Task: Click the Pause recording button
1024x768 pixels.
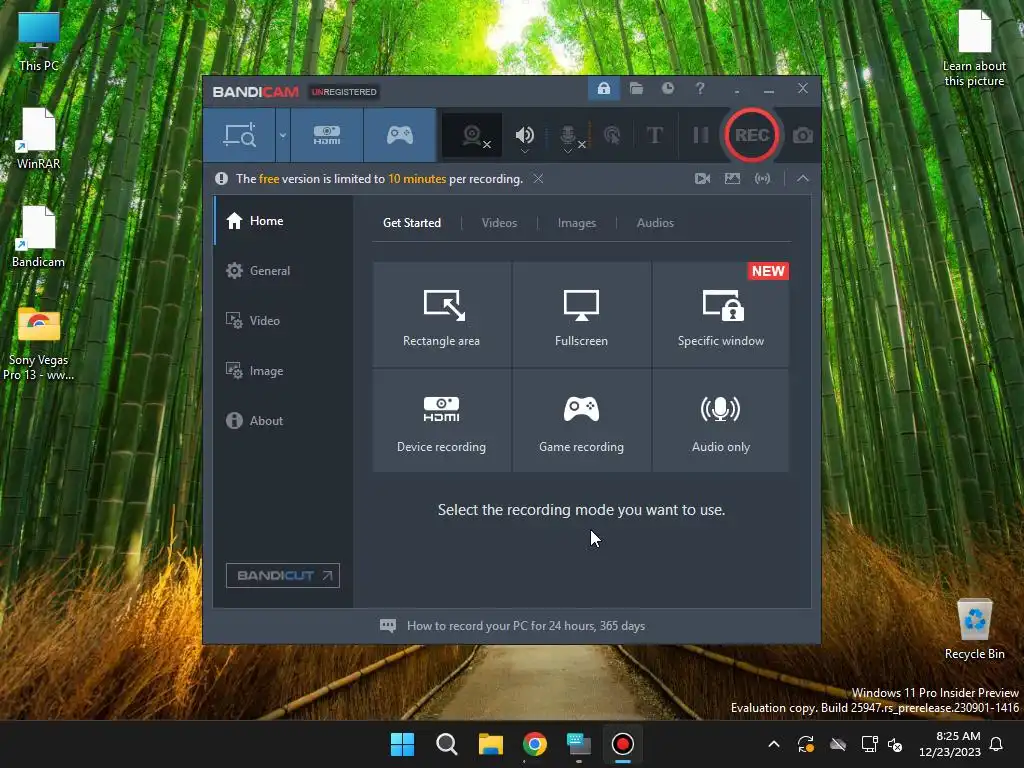Action: pyautogui.click(x=701, y=135)
